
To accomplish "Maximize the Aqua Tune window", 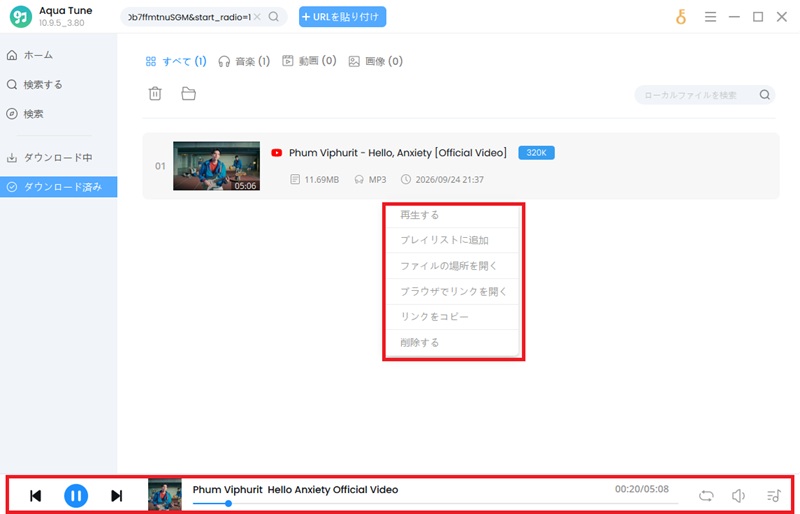I will pyautogui.click(x=758, y=17).
